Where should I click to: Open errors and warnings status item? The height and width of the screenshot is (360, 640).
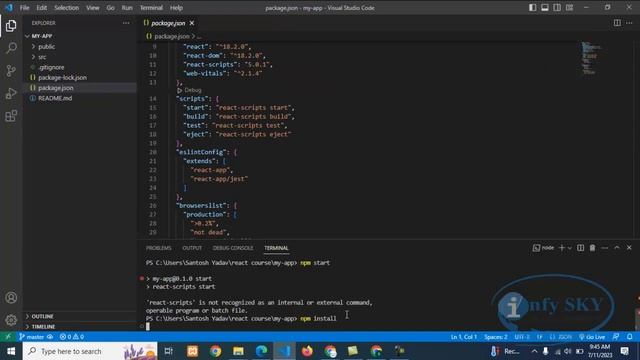[x=72, y=337]
